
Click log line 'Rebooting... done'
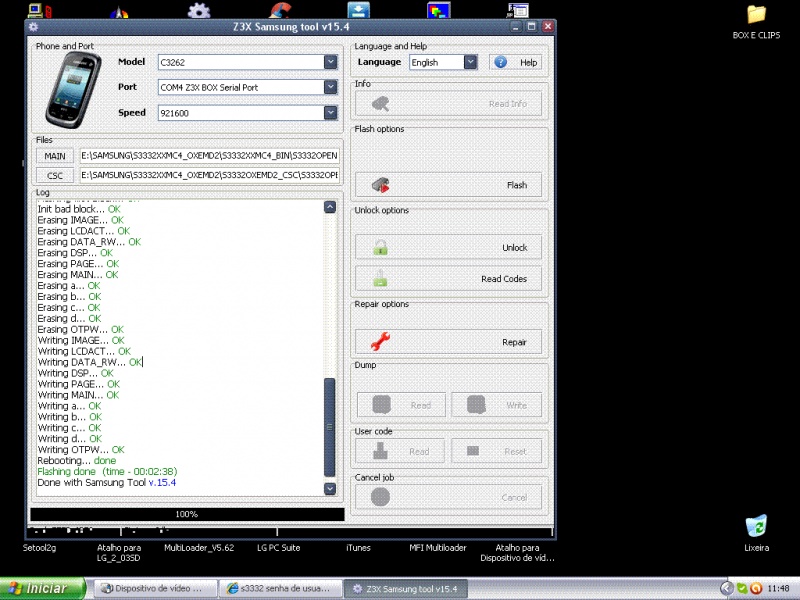(x=77, y=461)
